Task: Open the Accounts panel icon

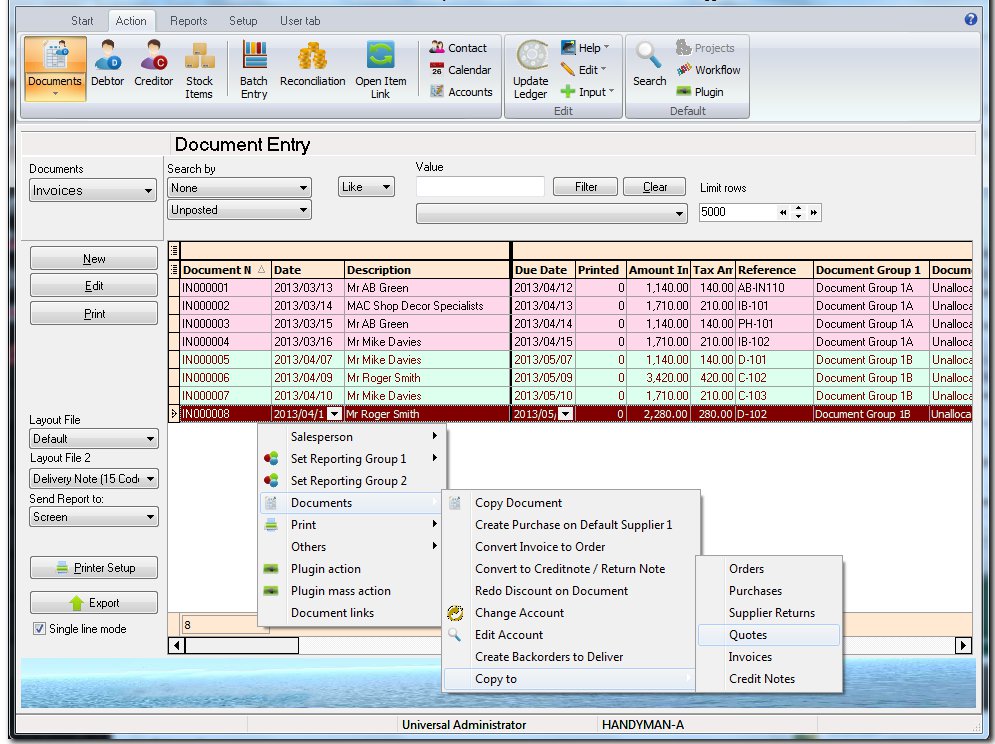Action: point(460,91)
